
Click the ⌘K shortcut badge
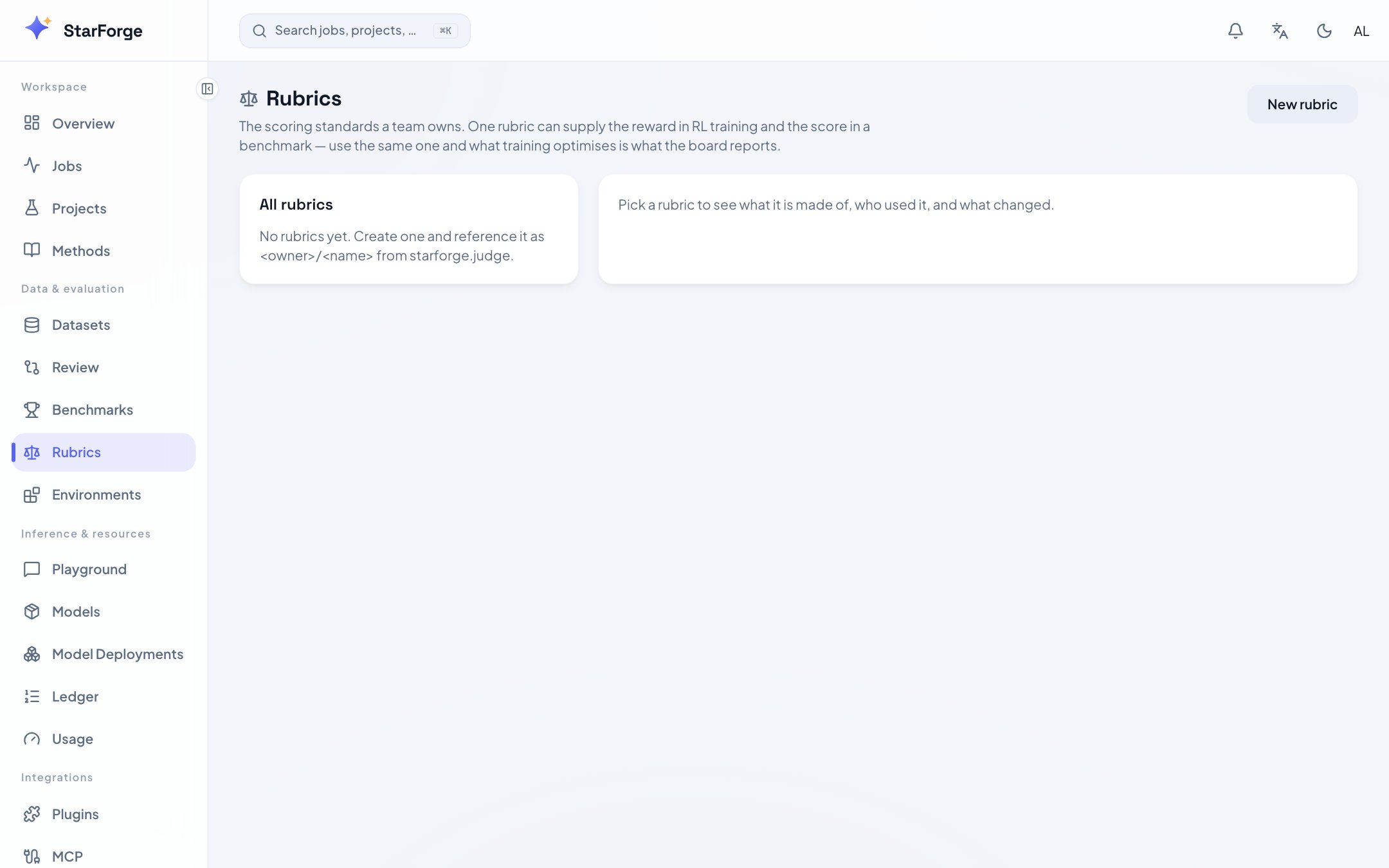pos(446,31)
